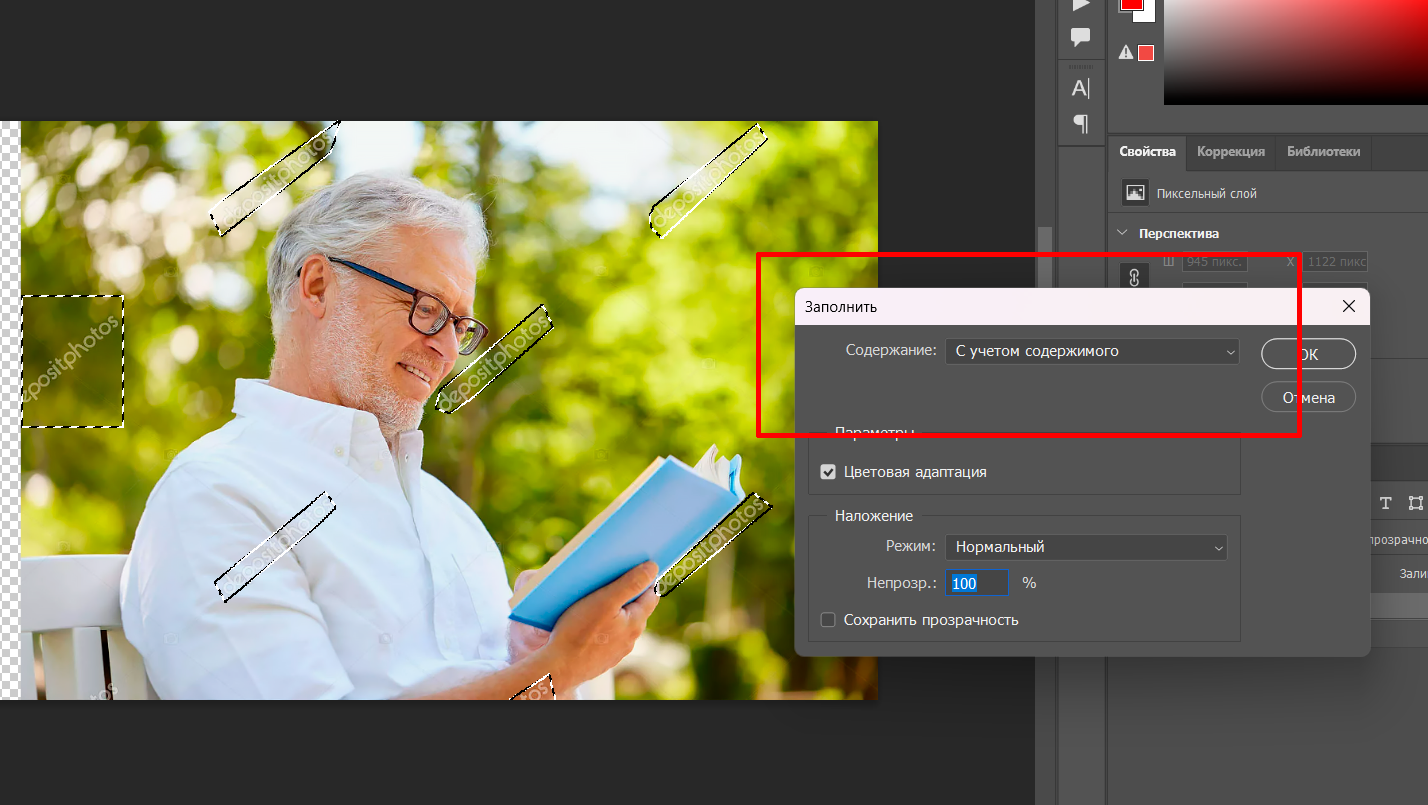Open the Character panel icon
The width and height of the screenshot is (1428, 805).
[1080, 89]
